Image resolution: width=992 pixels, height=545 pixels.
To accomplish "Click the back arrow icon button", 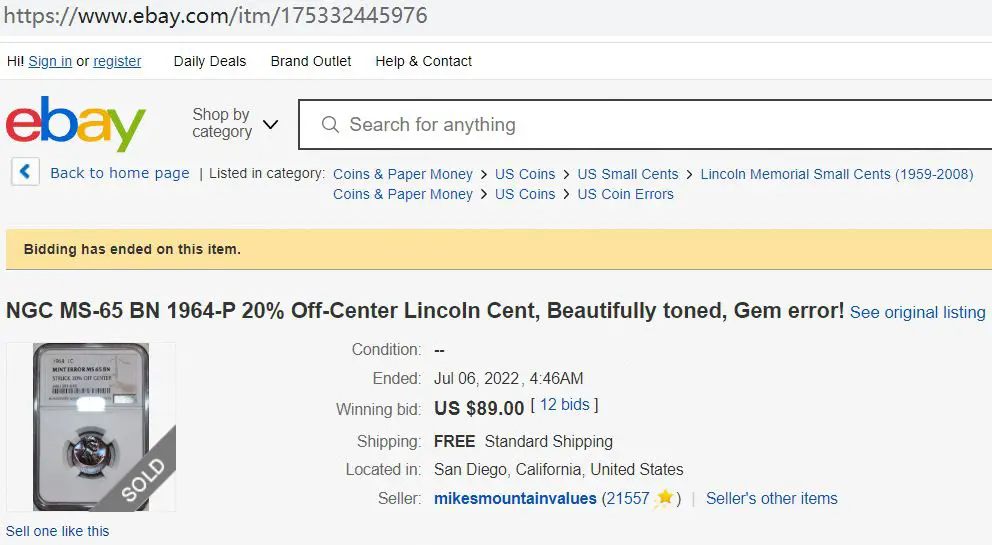I will [x=25, y=172].
